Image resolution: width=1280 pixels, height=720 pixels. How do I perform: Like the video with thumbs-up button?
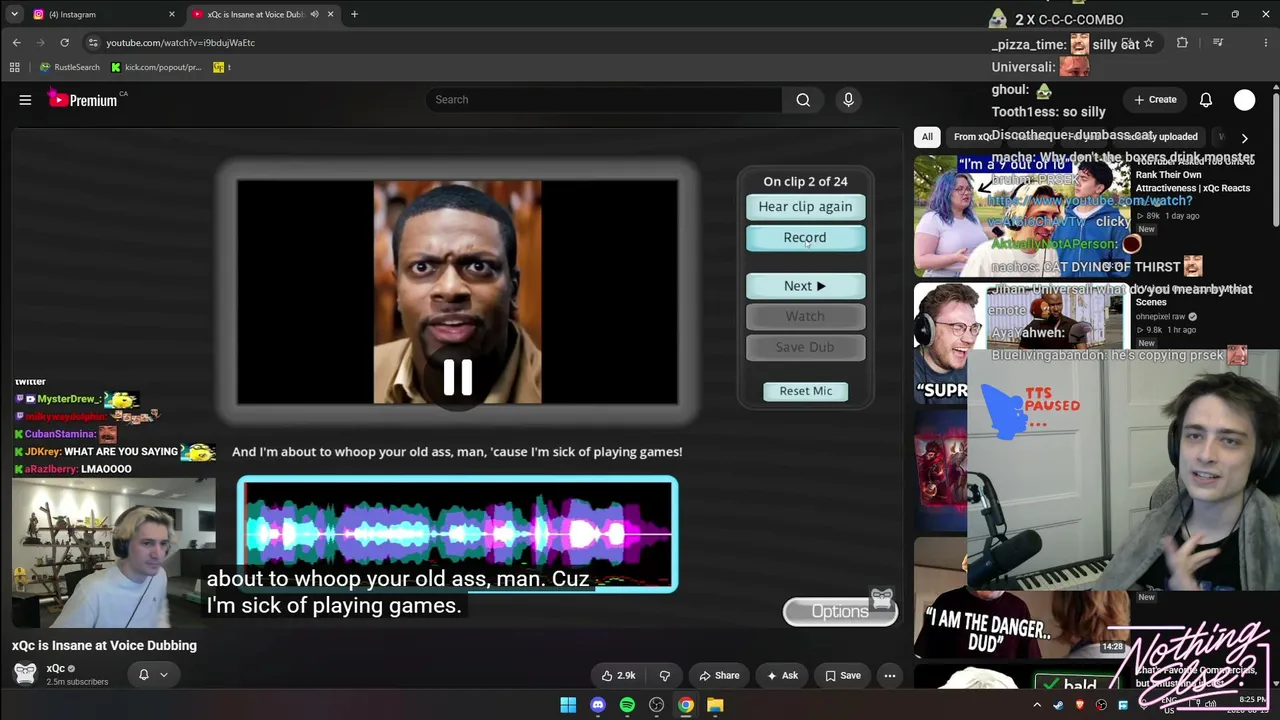618,676
